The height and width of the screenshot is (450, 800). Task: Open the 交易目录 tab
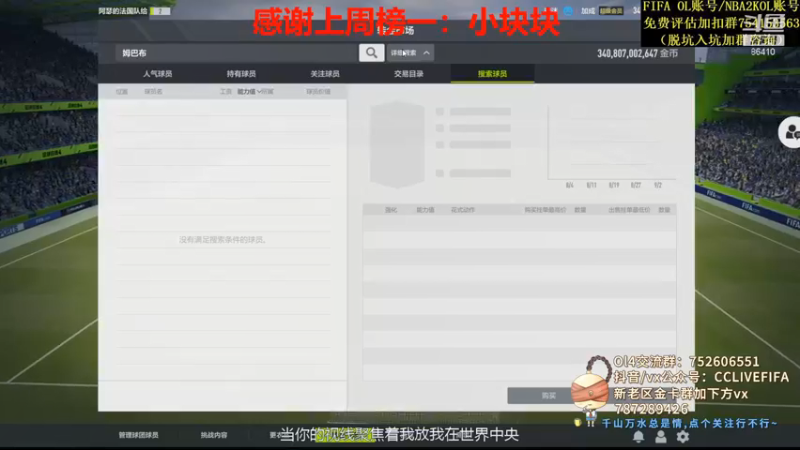tap(409, 74)
